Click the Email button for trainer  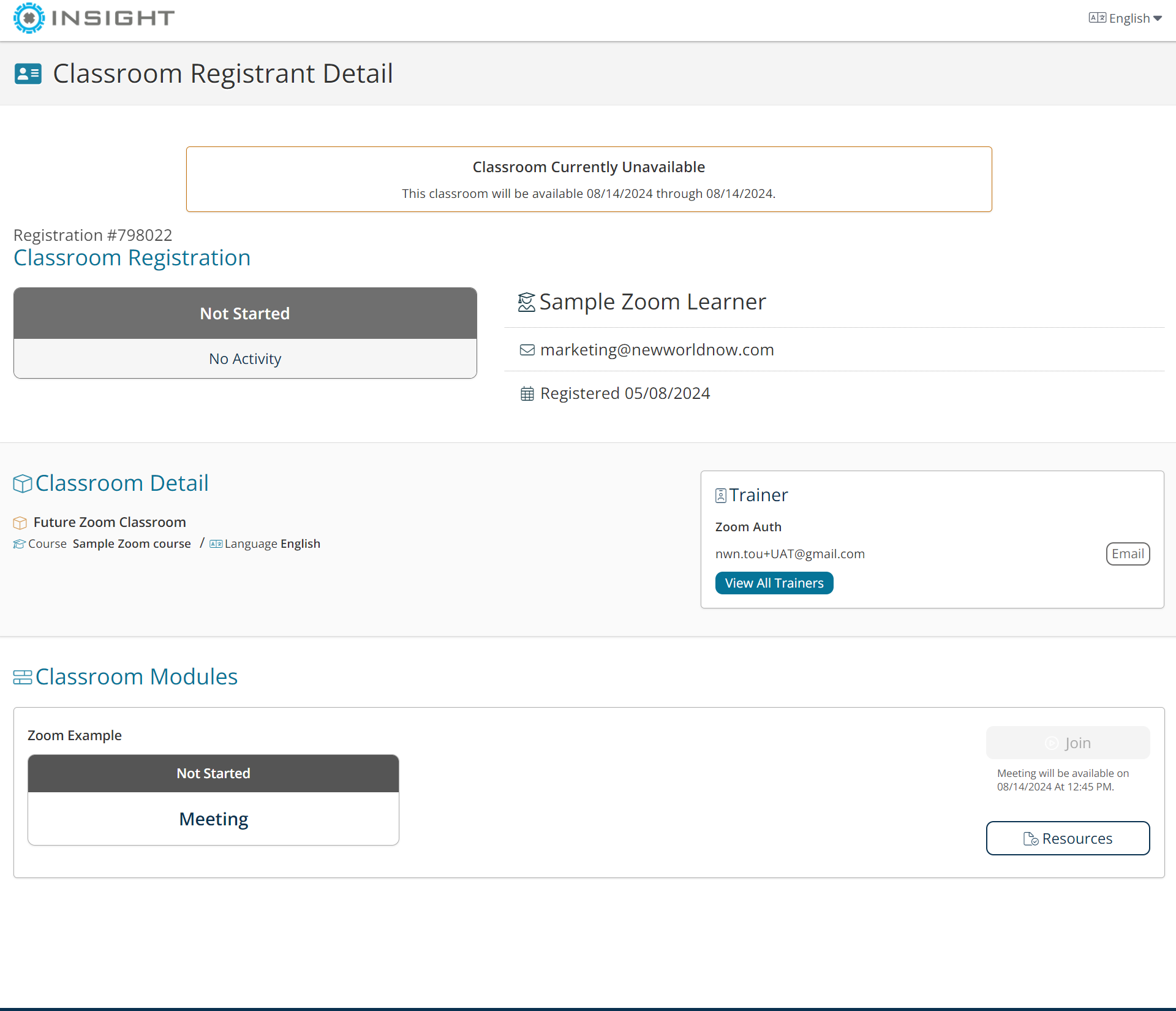point(1127,554)
